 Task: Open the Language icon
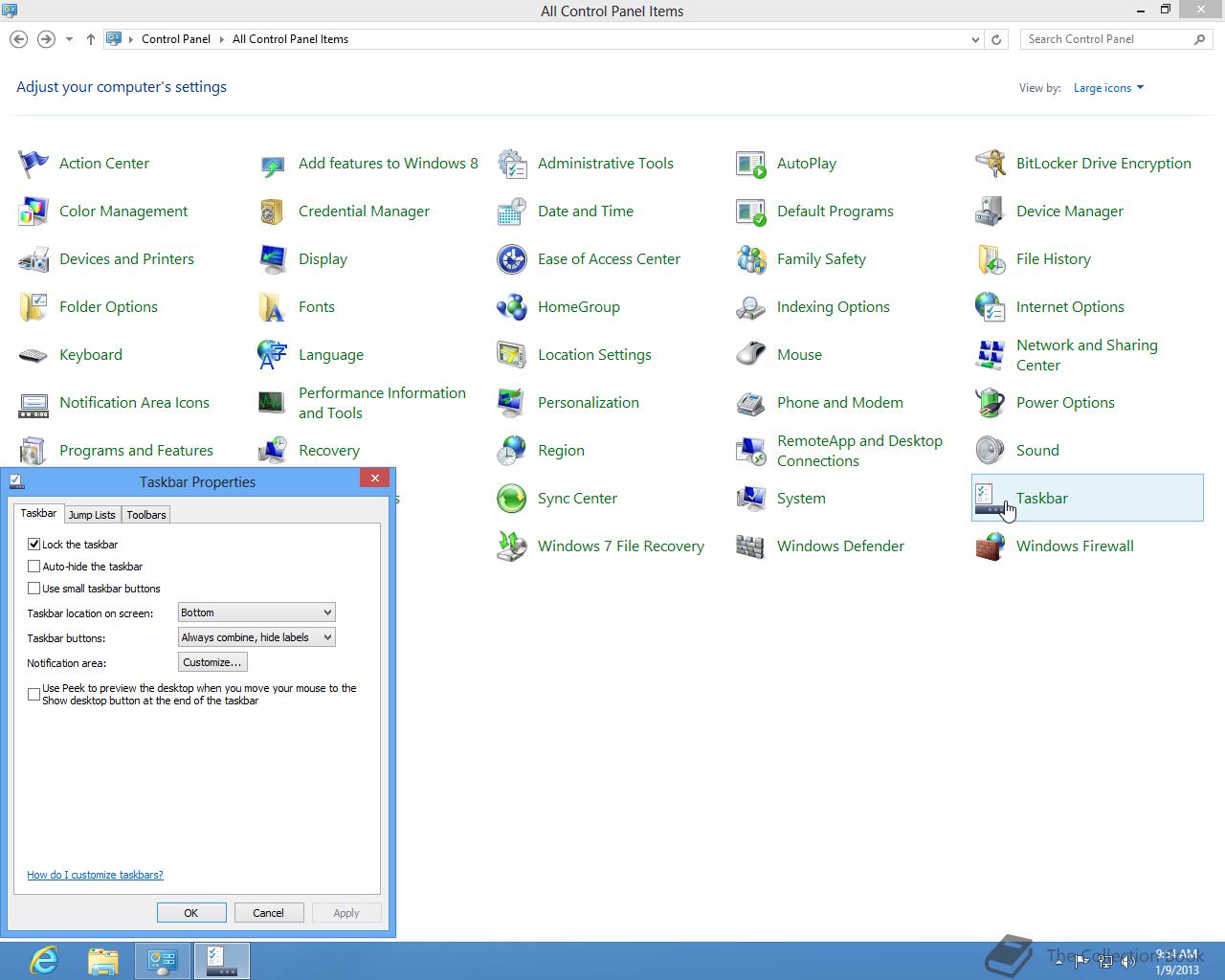[x=273, y=355]
